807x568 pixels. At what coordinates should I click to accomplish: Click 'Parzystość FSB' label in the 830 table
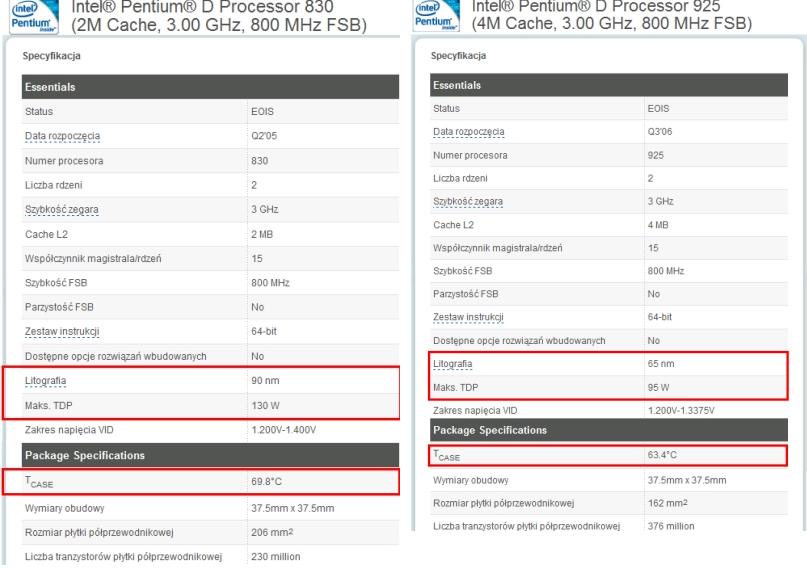pos(59,307)
